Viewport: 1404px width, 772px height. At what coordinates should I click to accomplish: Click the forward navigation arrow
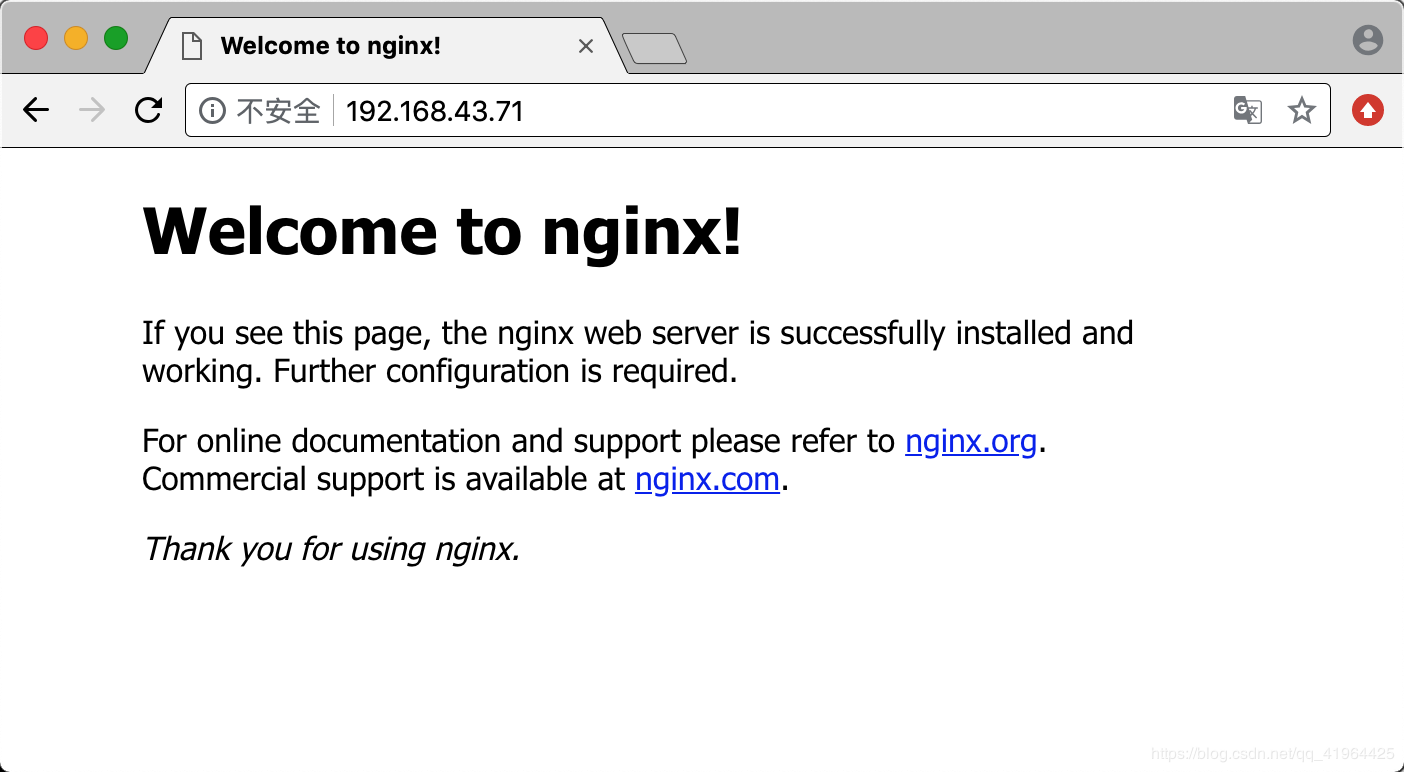pyautogui.click(x=92, y=110)
